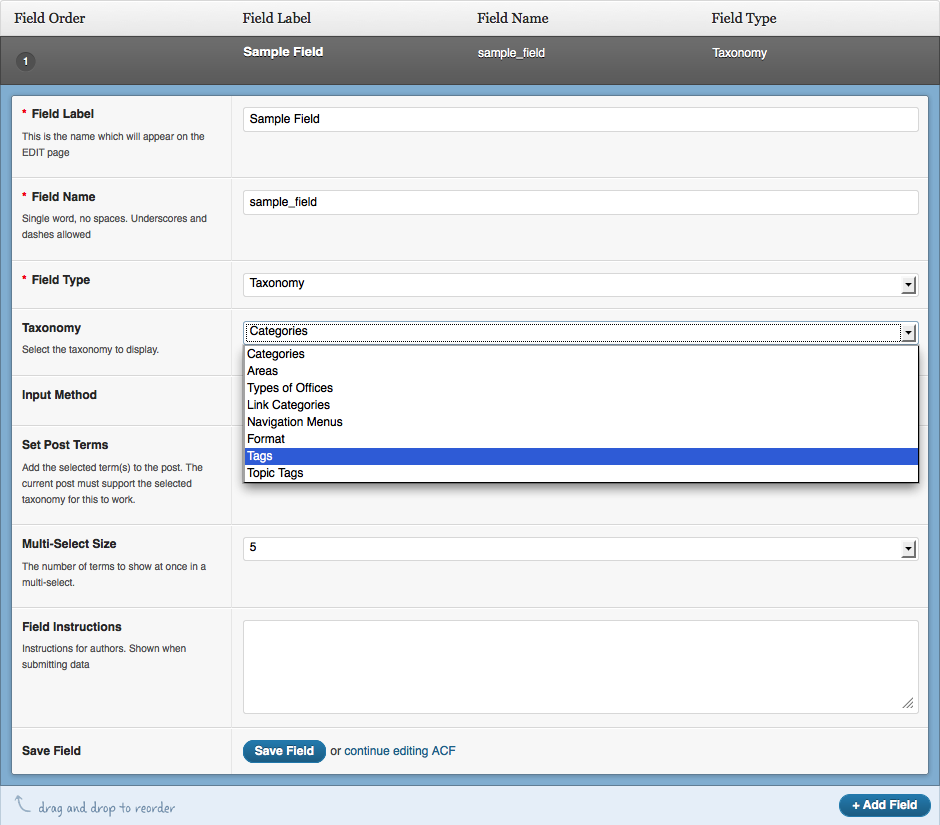The height and width of the screenshot is (825, 940).
Task: Pick Format from the taxonomy list
Action: (x=580, y=439)
